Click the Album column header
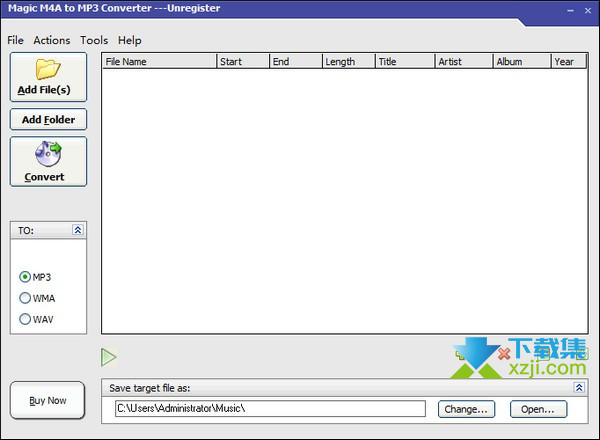 (522, 61)
